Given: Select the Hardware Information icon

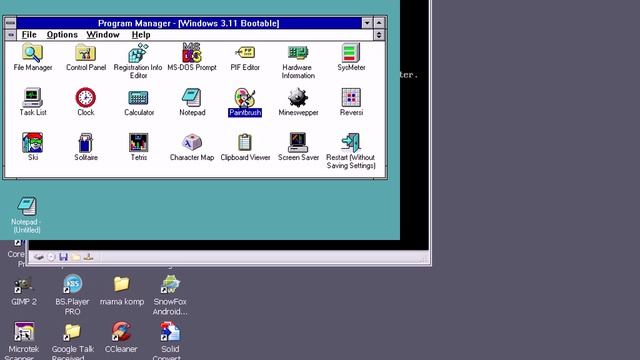Looking at the screenshot, I should (298, 61).
